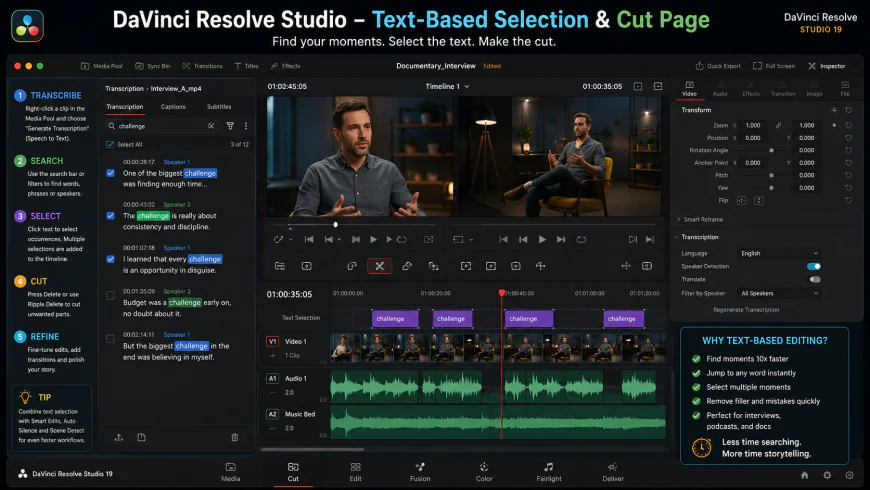Reset the Yaw value
Viewport: 870px width, 490px height.
(848, 188)
